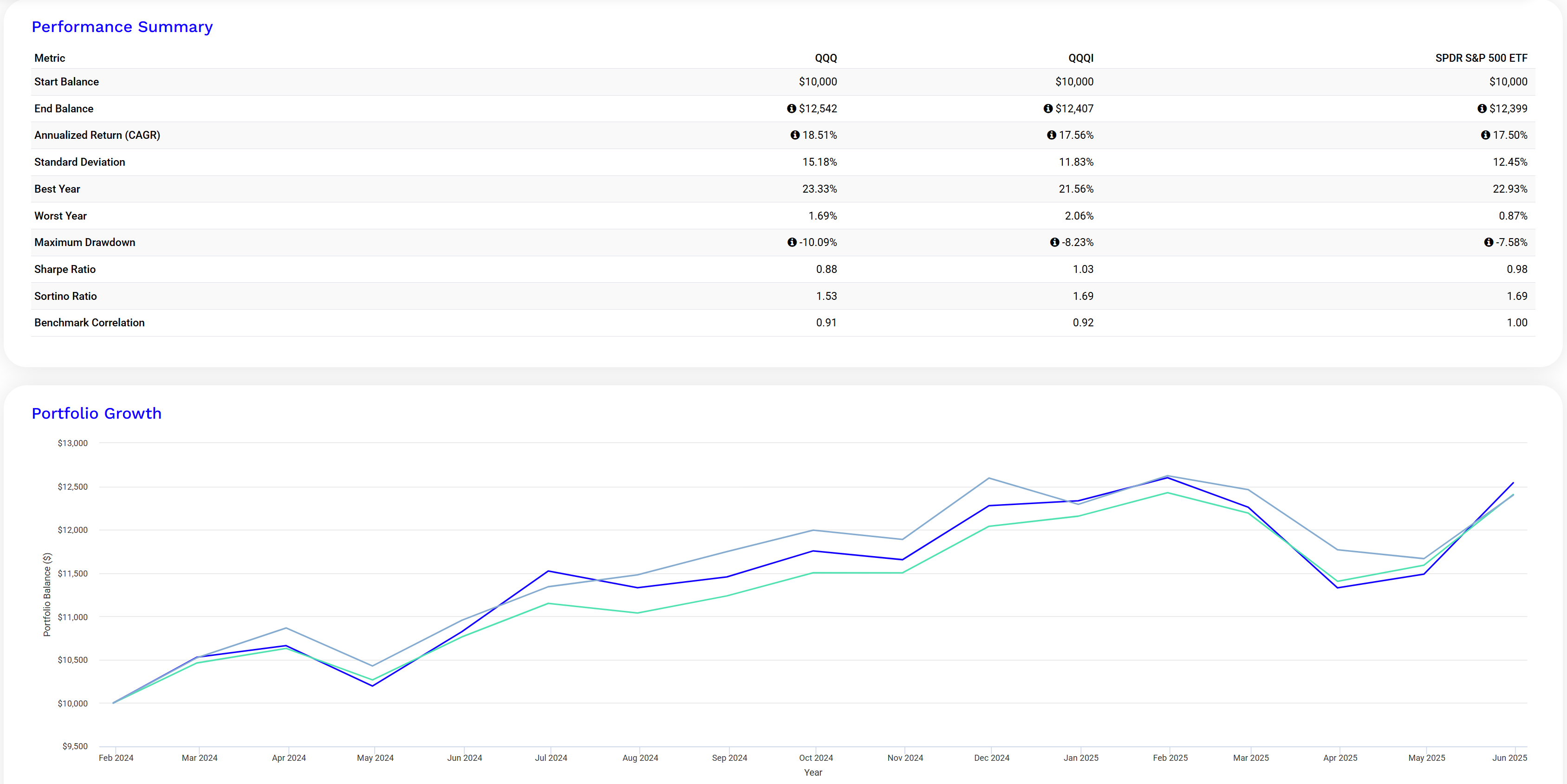Screen dimensions: 1567x784
Task: Click info icon beside -10.09% drawdown
Action: coord(792,242)
